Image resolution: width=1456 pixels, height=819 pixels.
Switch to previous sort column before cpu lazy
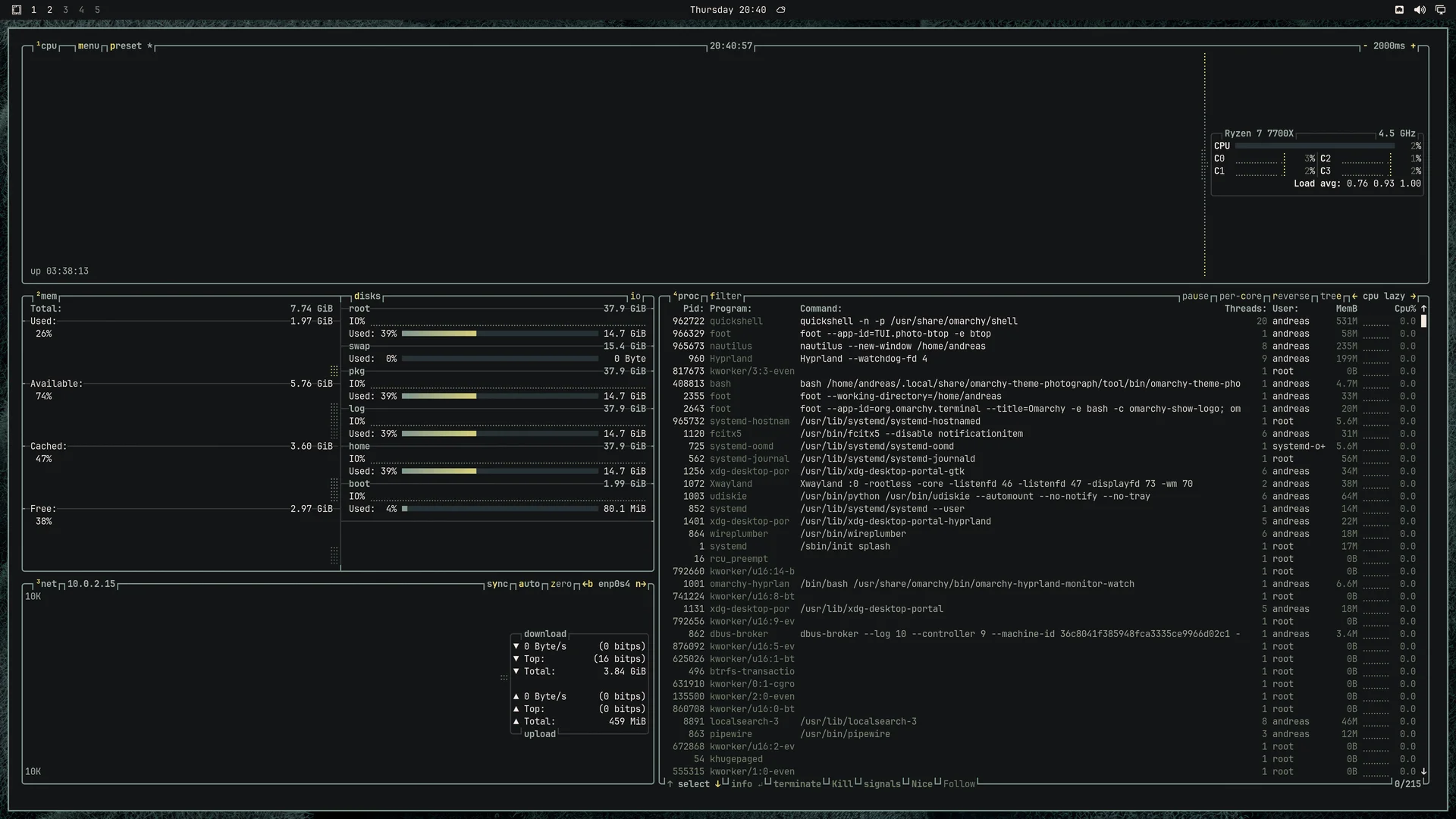1354,297
